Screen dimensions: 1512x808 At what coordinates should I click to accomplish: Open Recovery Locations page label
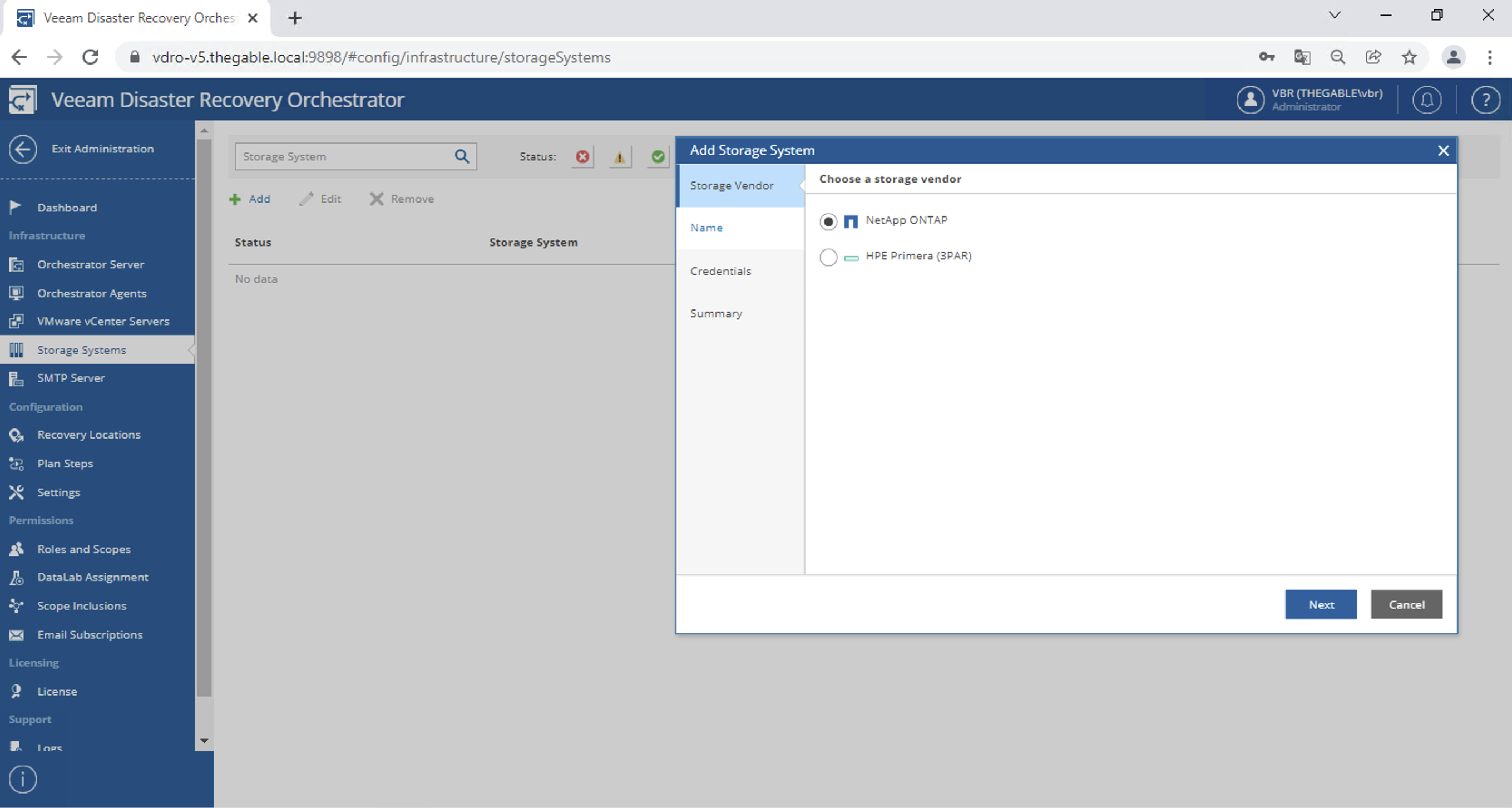[x=89, y=435]
